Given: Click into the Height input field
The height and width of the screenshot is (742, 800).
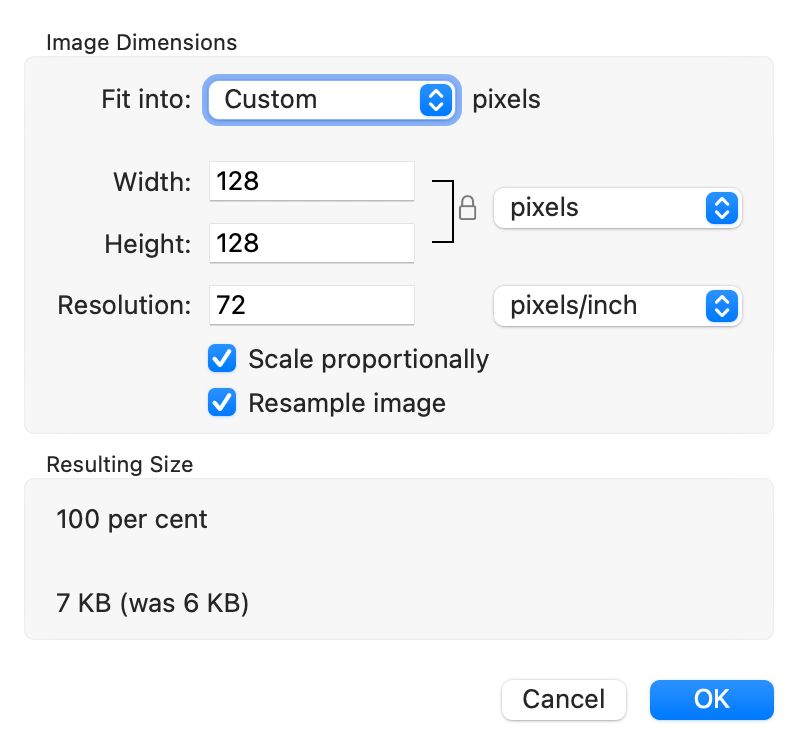Looking at the screenshot, I should (311, 243).
